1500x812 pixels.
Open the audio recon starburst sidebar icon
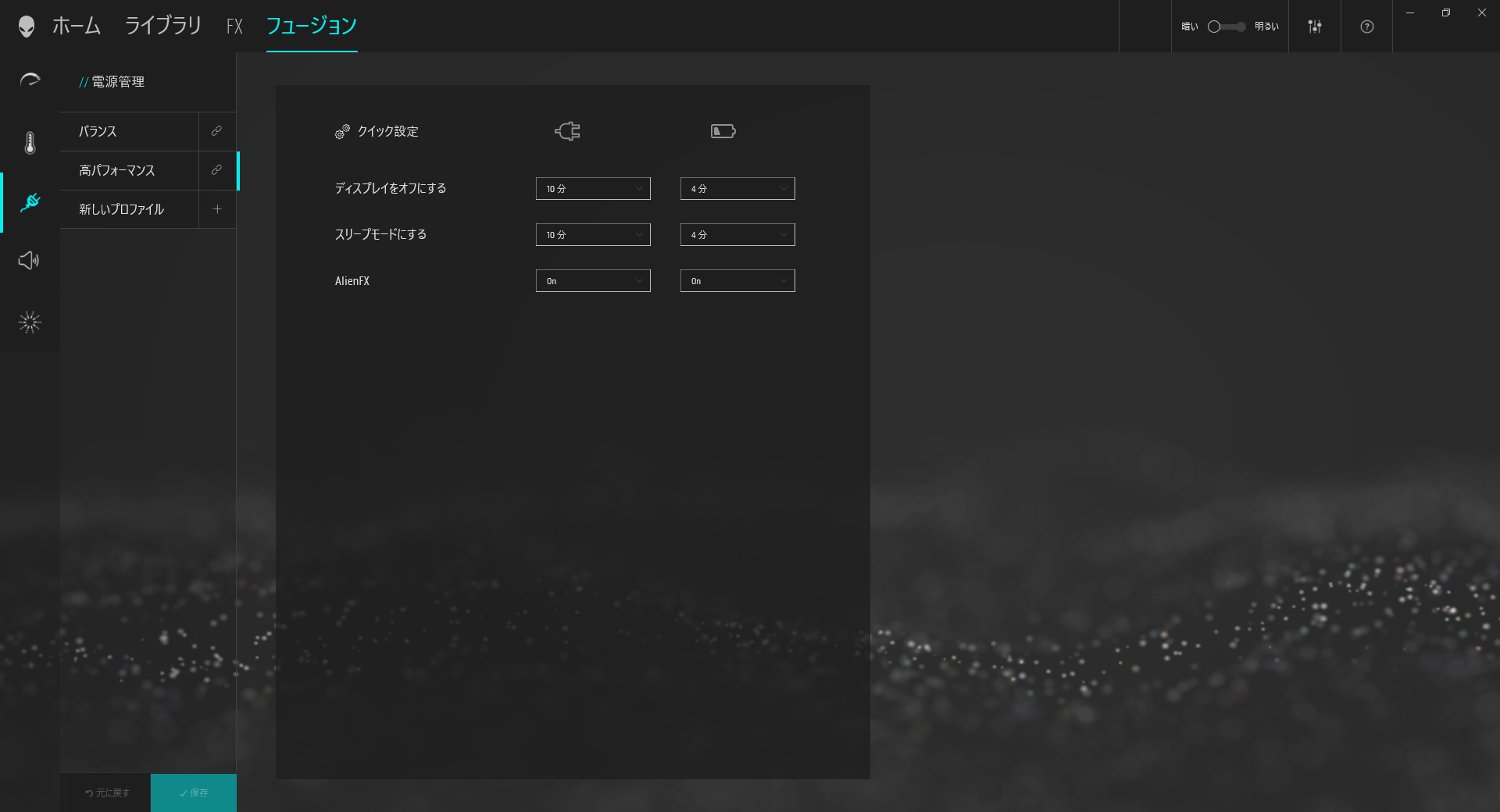tap(30, 322)
